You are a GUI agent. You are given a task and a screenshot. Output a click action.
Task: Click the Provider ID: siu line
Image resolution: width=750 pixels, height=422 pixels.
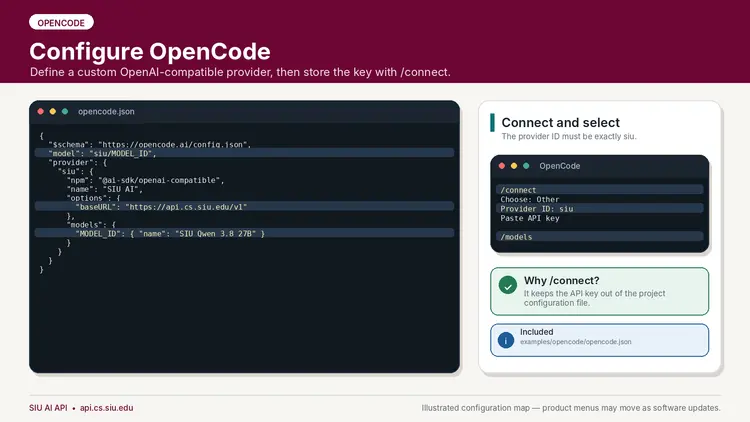point(599,209)
